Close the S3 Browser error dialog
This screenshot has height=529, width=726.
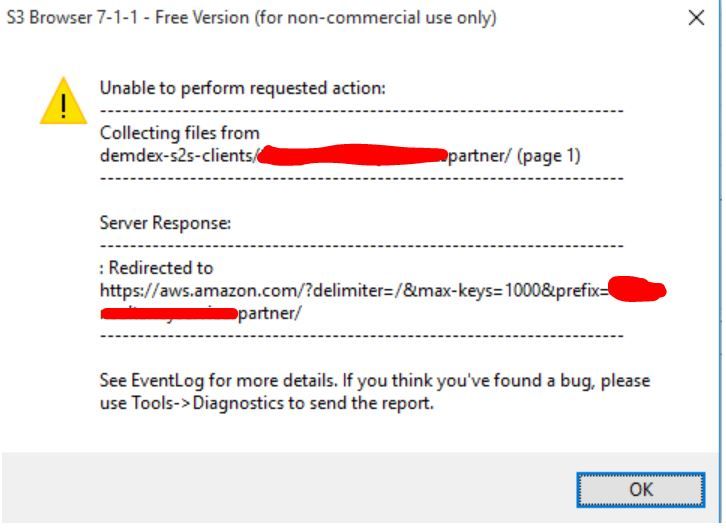point(697,19)
